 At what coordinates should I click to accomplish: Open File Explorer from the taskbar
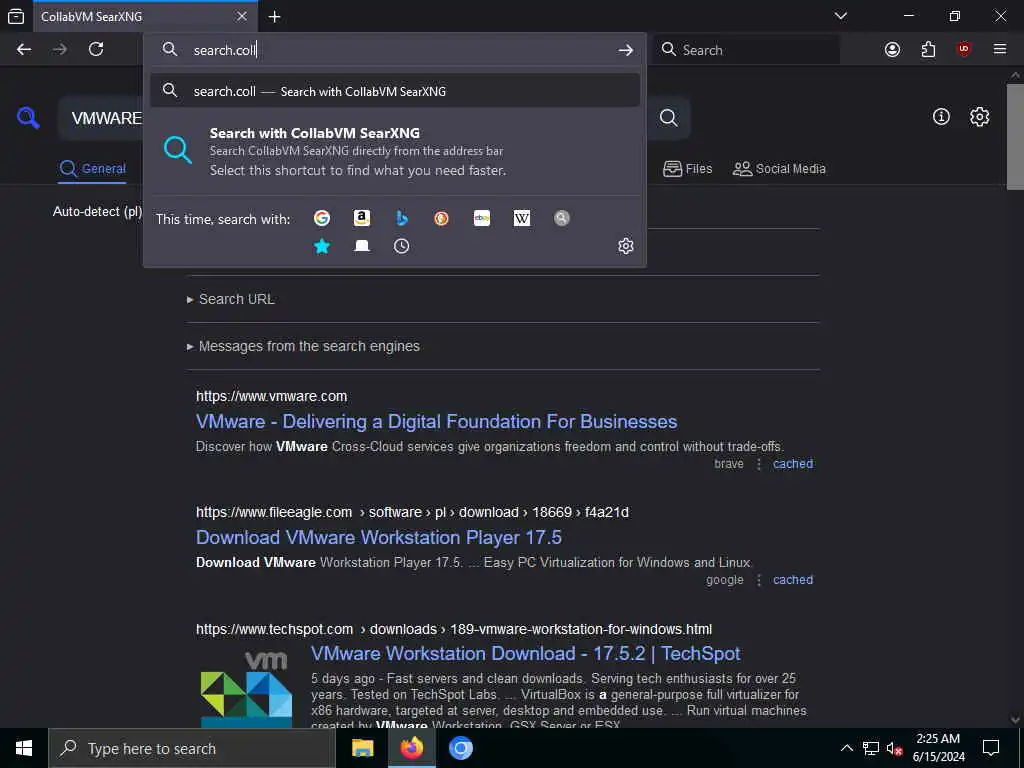click(x=362, y=748)
